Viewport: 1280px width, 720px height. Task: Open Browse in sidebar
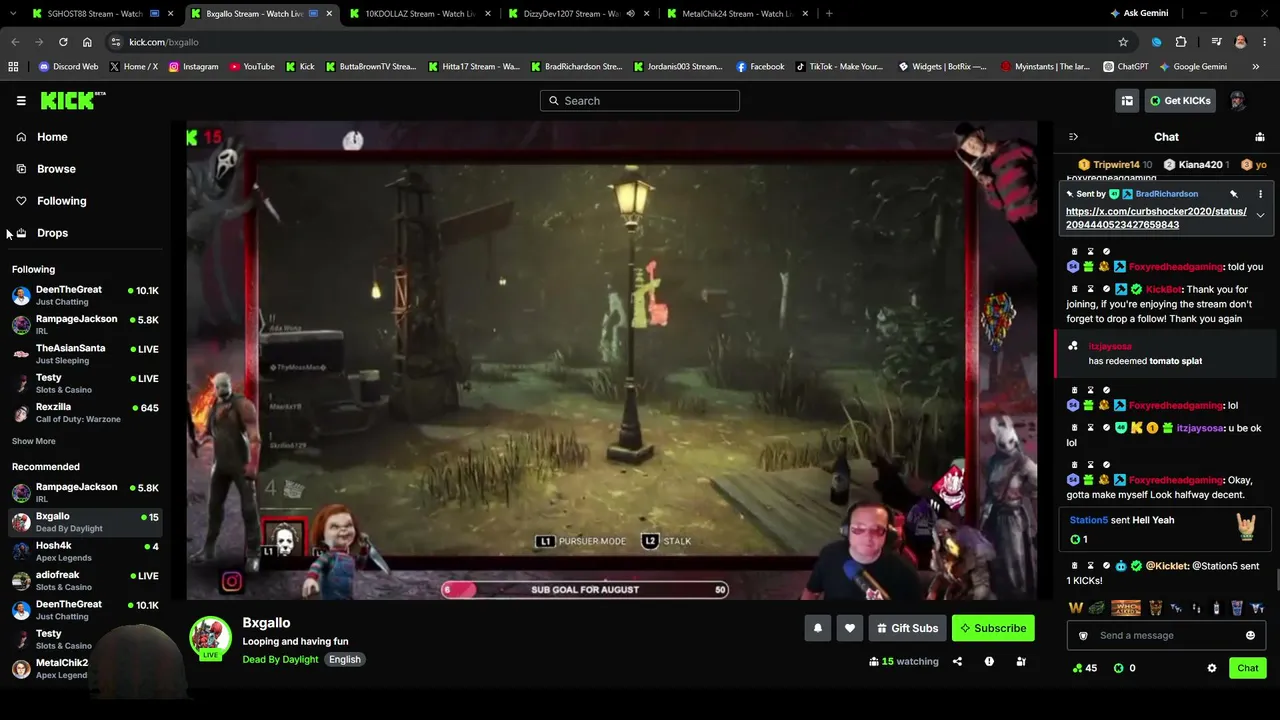tap(56, 169)
